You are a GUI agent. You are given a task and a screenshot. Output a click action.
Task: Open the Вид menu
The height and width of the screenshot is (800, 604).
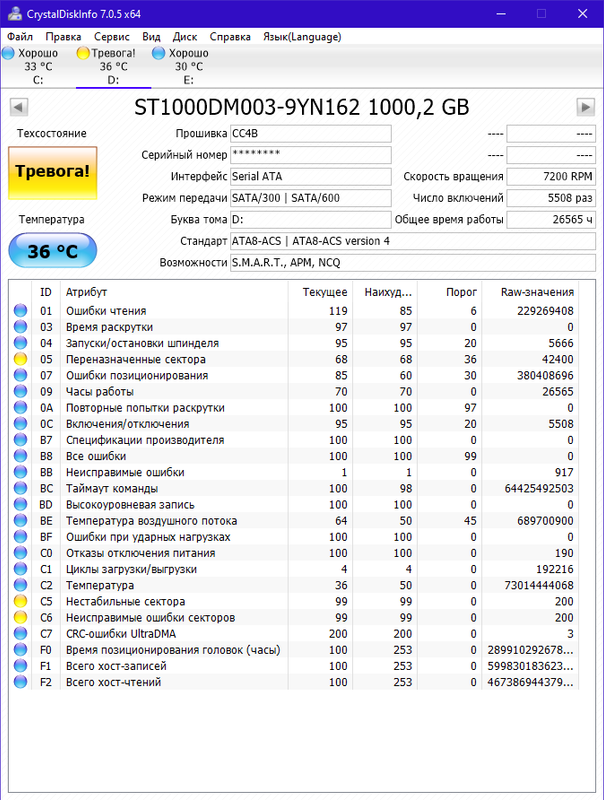pos(151,37)
